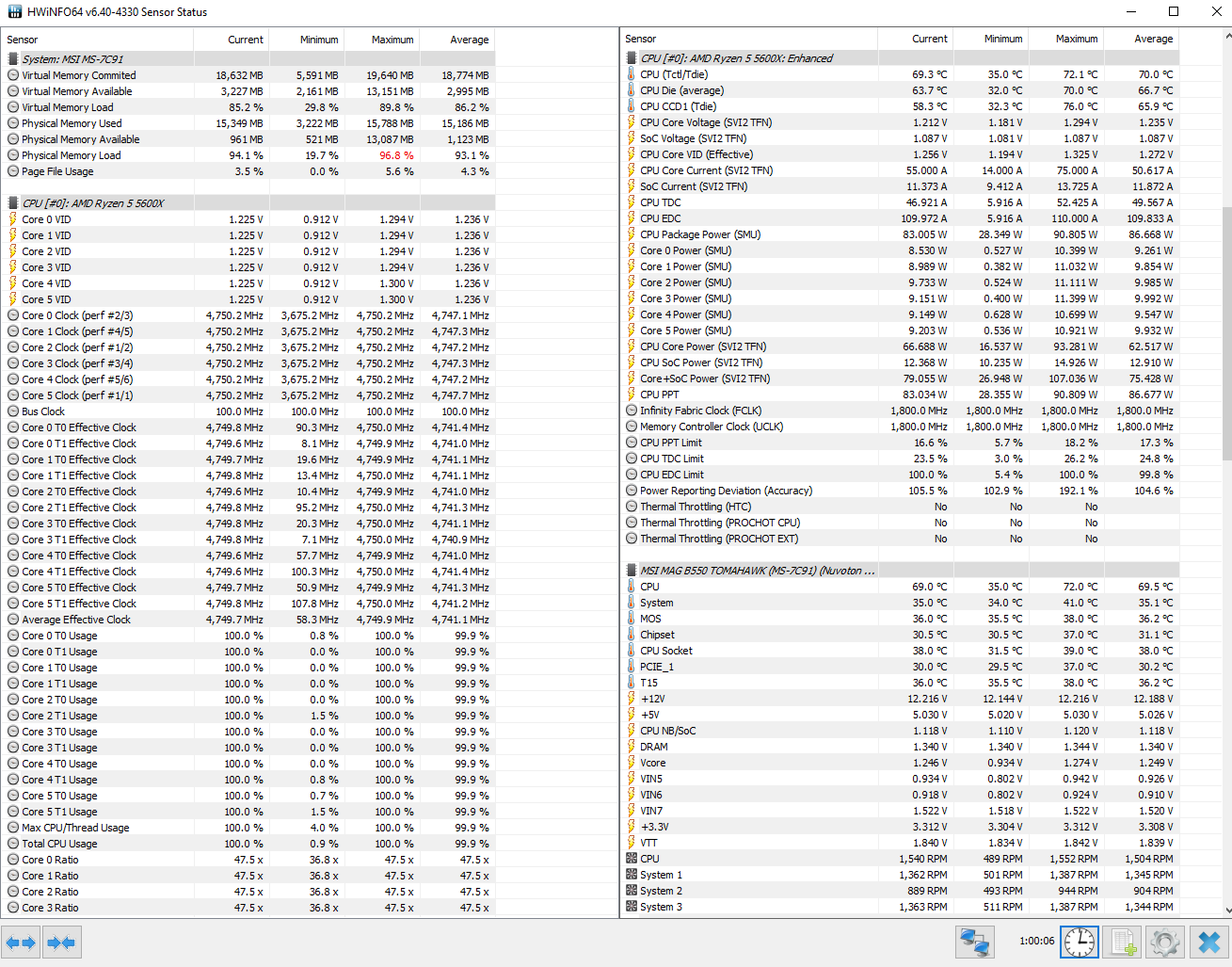Select CPU Core Voltage (SVI2 TFN) row
The width and height of the screenshot is (1232, 967).
coord(900,122)
